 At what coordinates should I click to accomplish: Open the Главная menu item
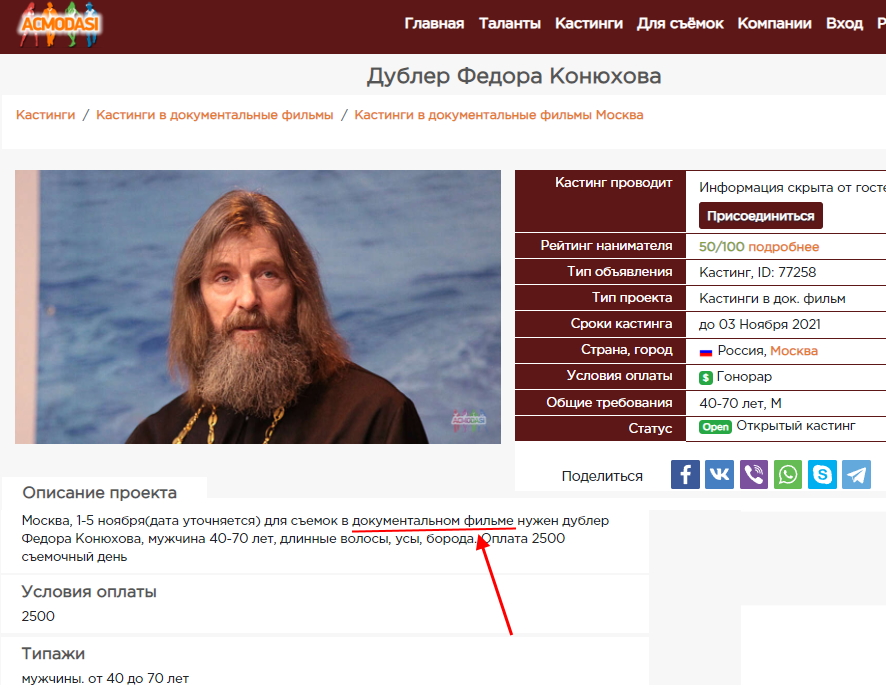(x=434, y=24)
